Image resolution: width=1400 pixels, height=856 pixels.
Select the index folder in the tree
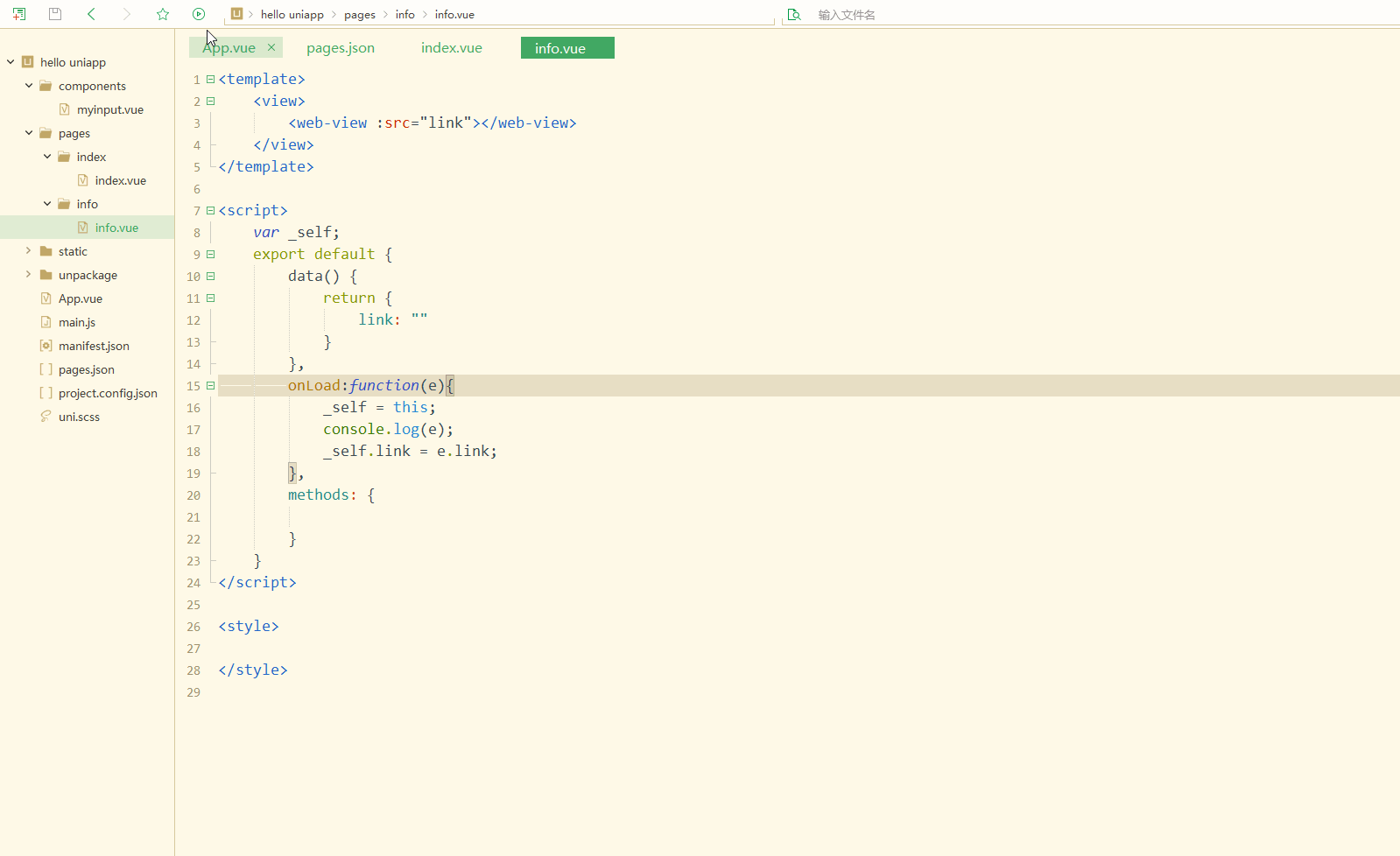coord(91,157)
